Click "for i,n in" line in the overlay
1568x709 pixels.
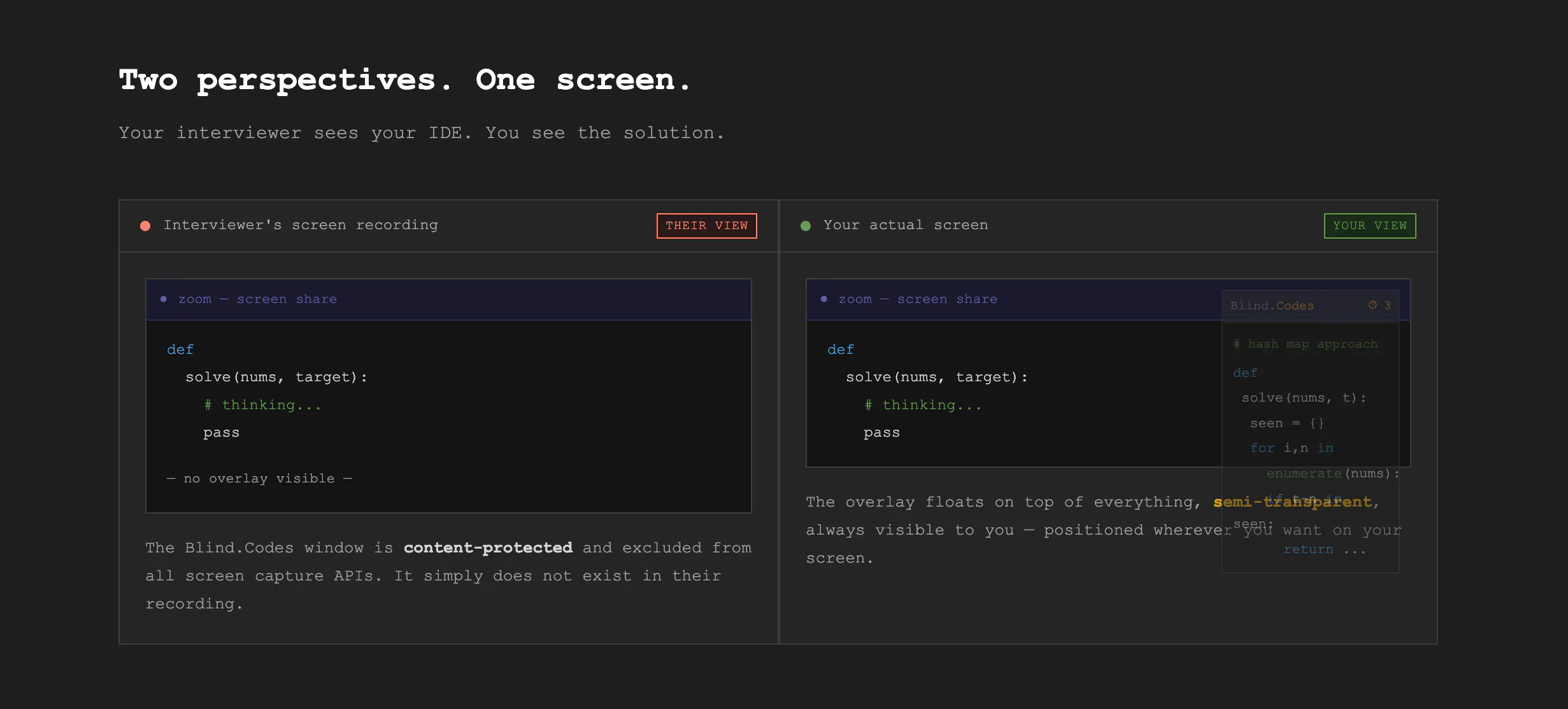[1292, 449]
